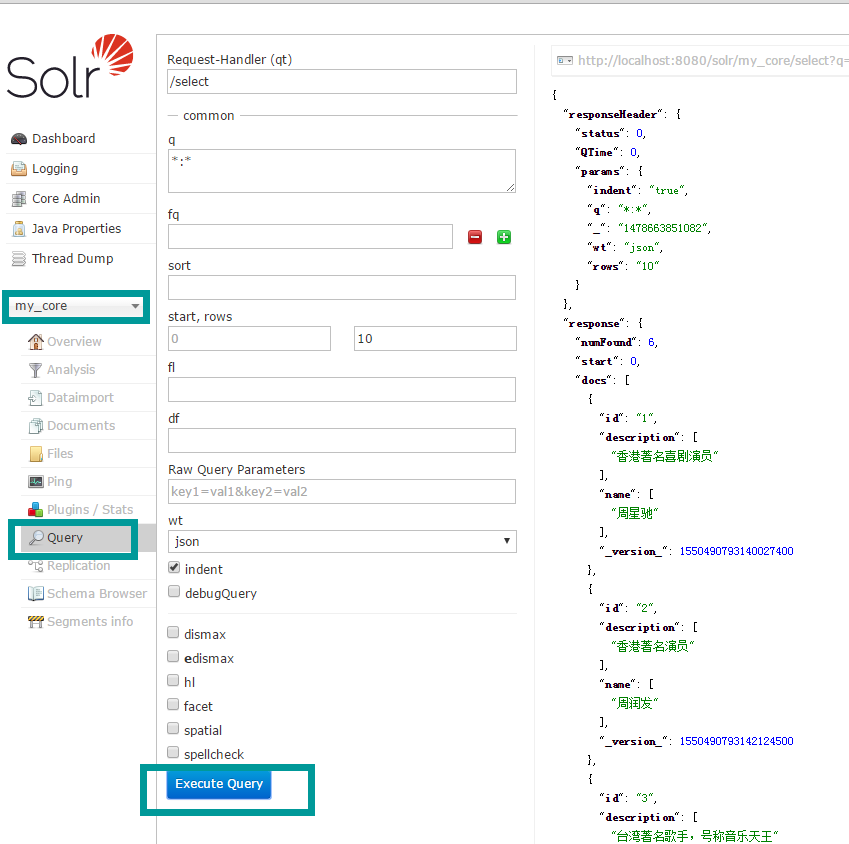Click into the df field

342,441
